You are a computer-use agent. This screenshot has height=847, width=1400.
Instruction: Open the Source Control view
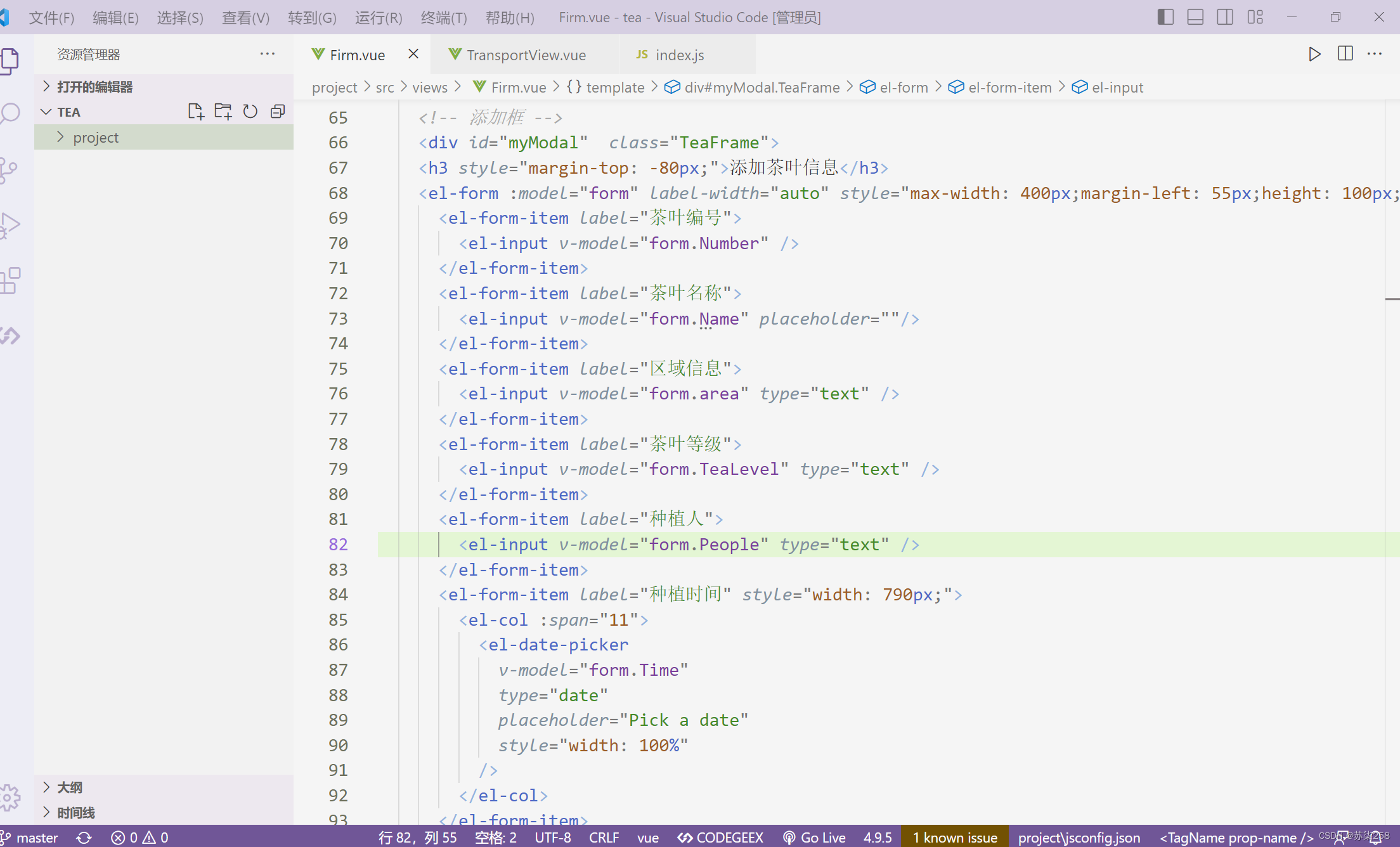pos(10,169)
